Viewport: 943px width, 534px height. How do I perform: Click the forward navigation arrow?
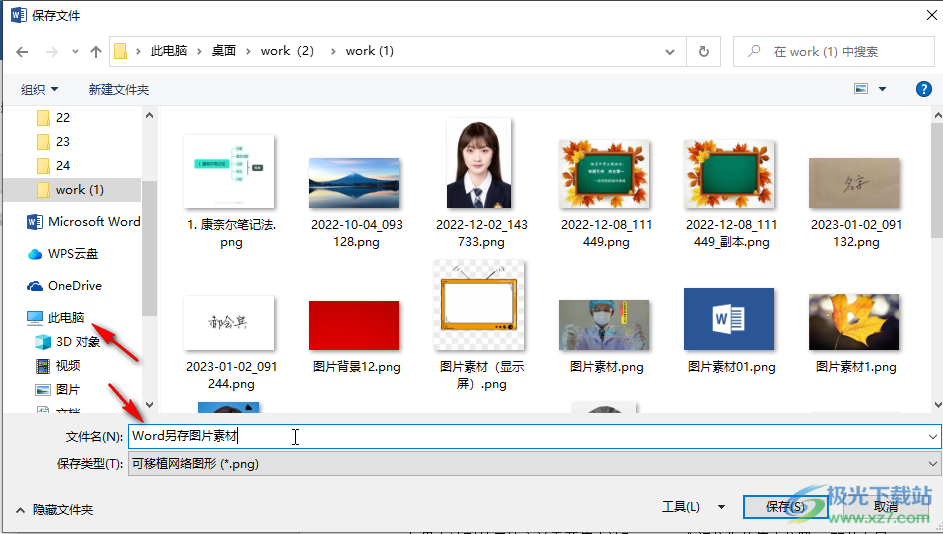(52, 52)
